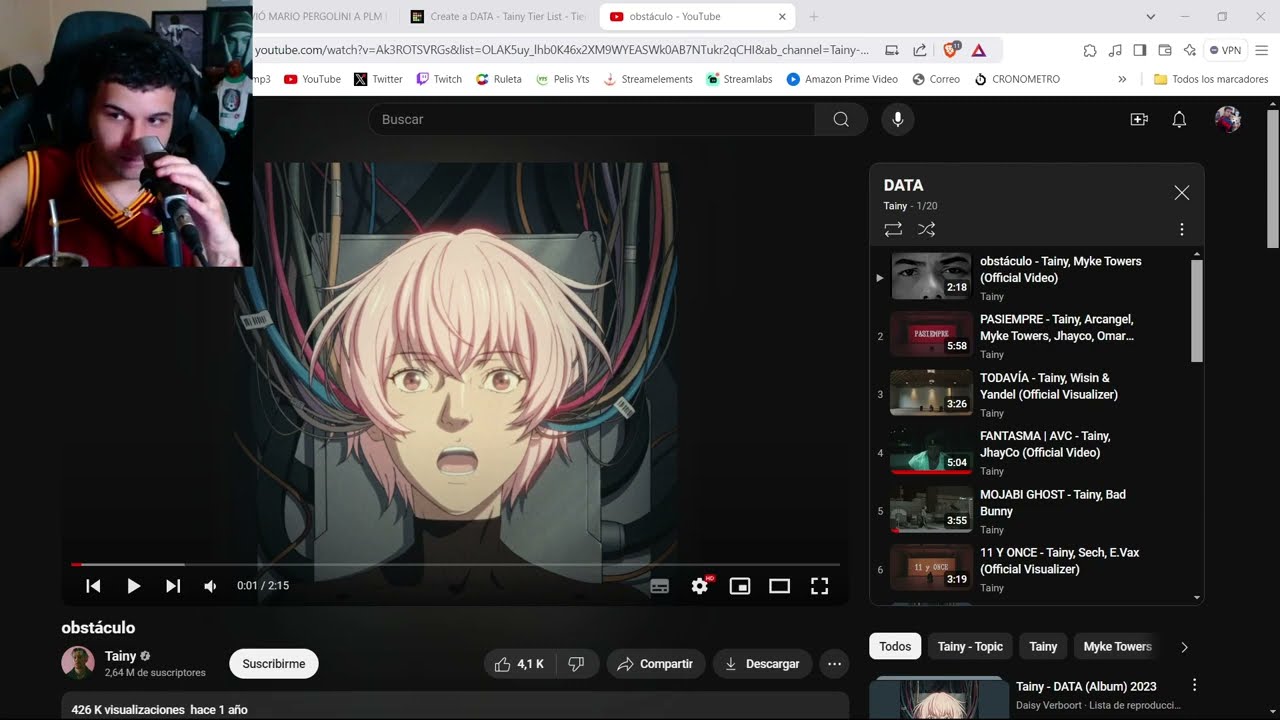Switch to theater mode
The width and height of the screenshot is (1280, 720).
click(x=779, y=586)
